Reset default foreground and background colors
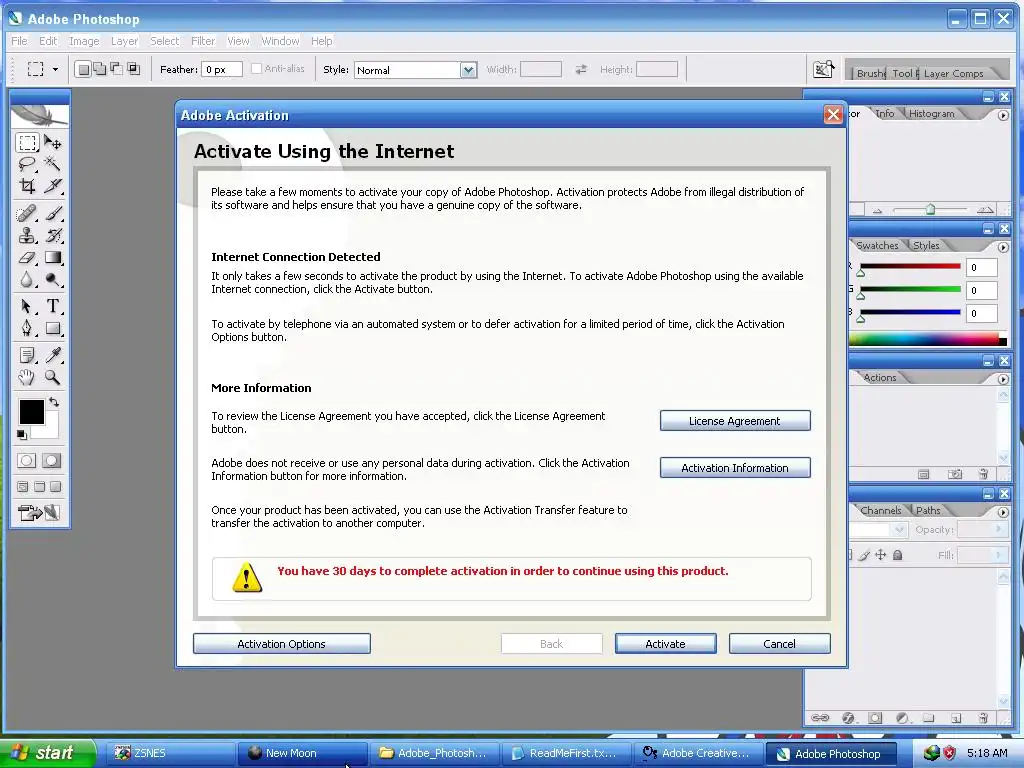Viewport: 1024px width, 768px height. pos(22,434)
